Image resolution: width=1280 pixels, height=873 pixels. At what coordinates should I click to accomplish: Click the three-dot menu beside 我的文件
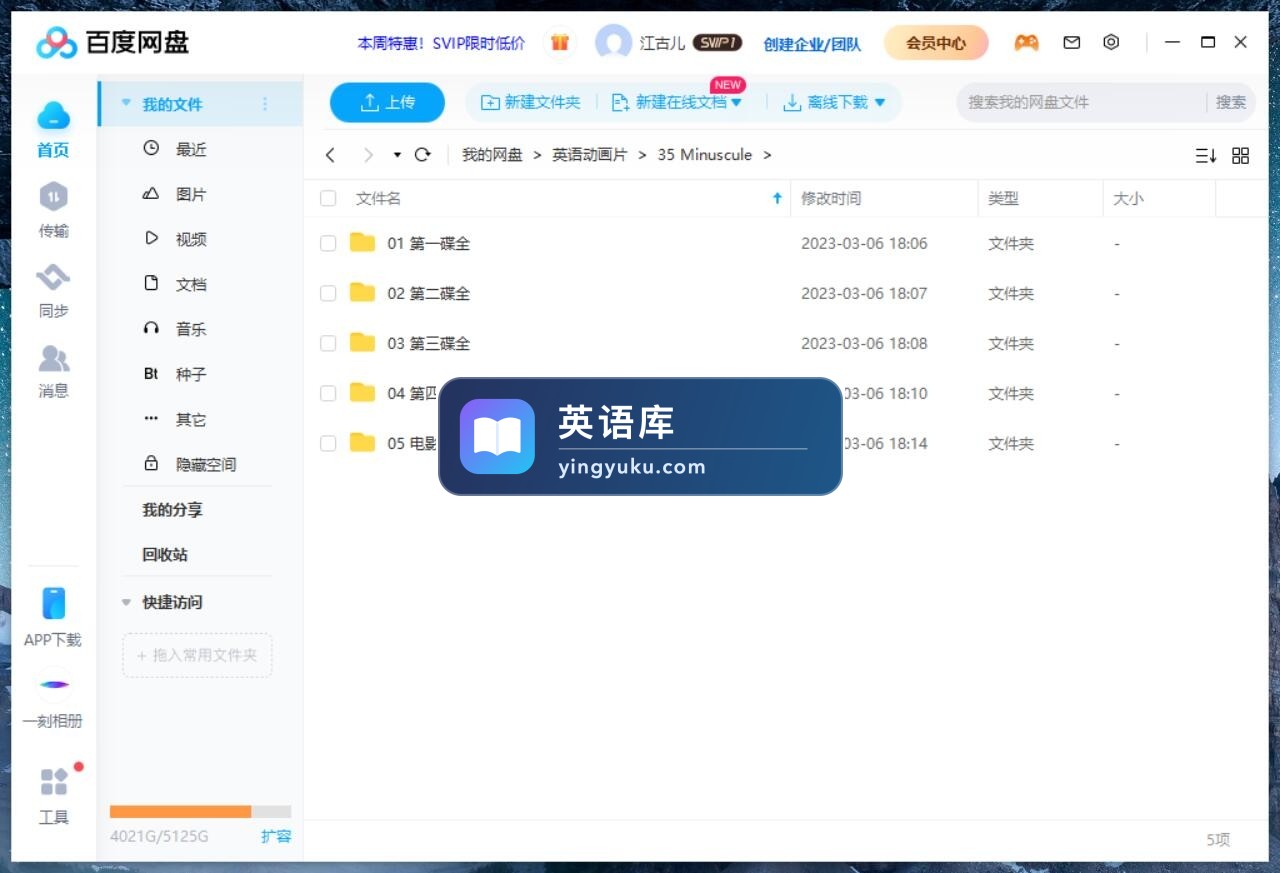click(265, 104)
